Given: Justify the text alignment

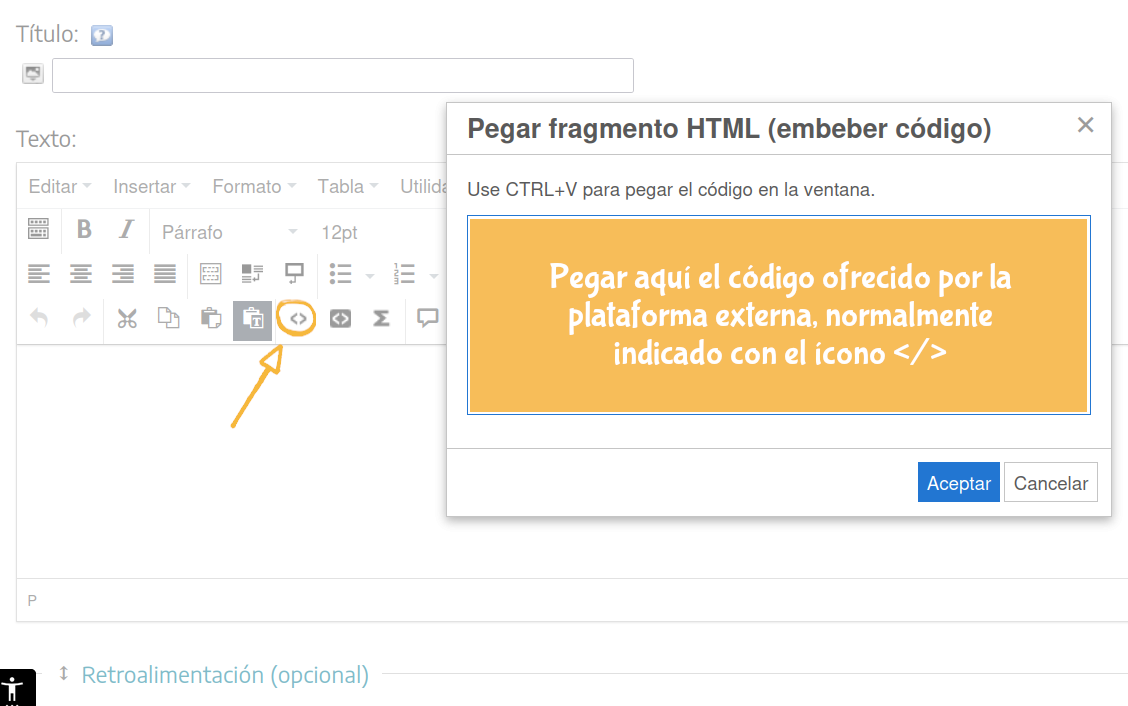Looking at the screenshot, I should point(165,274).
